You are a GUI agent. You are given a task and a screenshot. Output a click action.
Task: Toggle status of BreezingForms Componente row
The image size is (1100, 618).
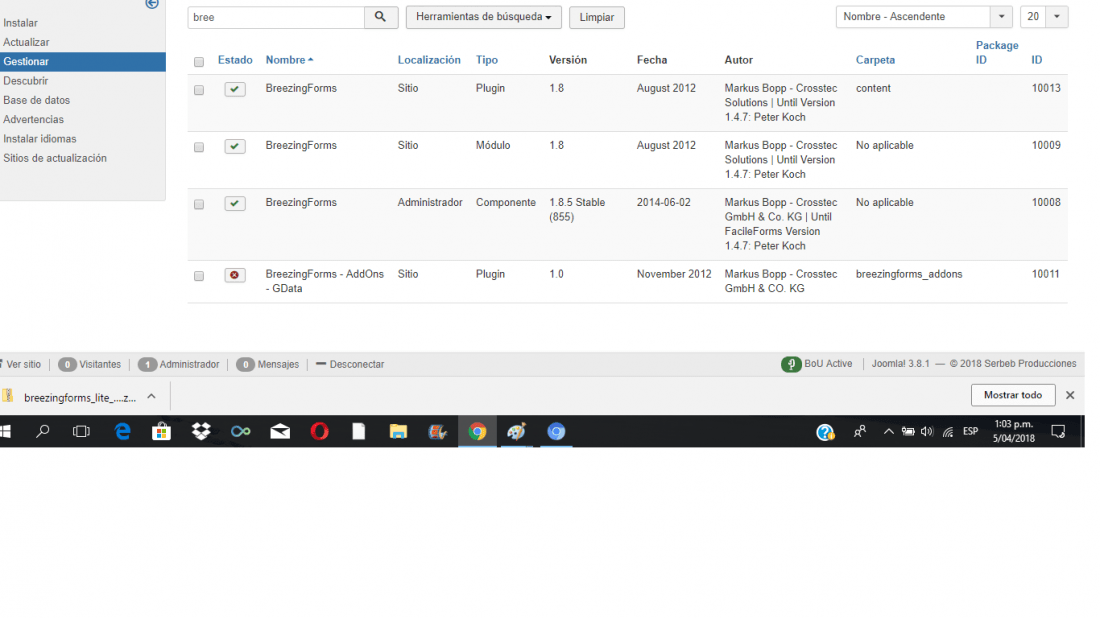click(235, 203)
